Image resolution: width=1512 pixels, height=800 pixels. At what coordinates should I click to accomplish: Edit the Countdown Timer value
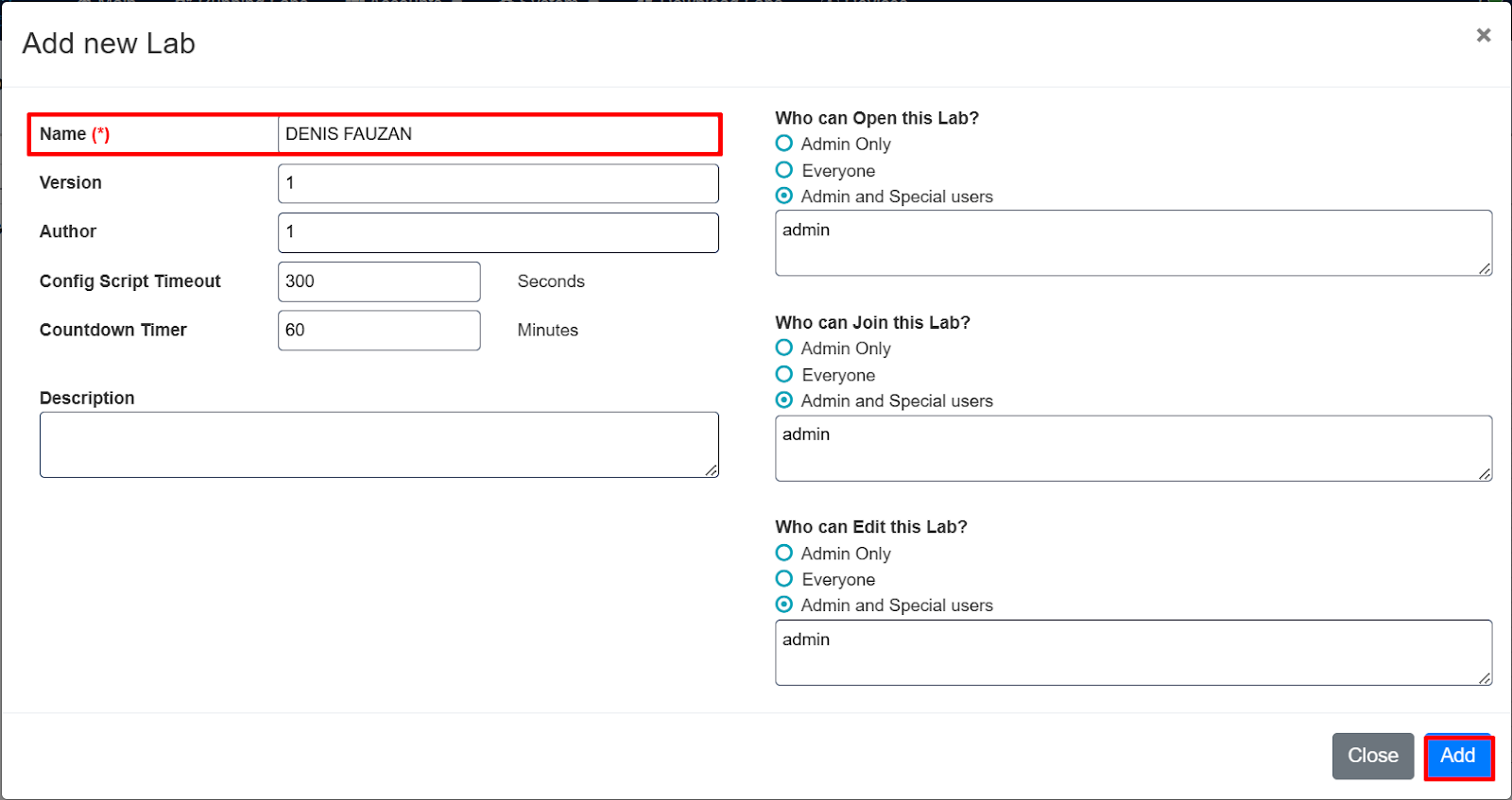click(379, 331)
